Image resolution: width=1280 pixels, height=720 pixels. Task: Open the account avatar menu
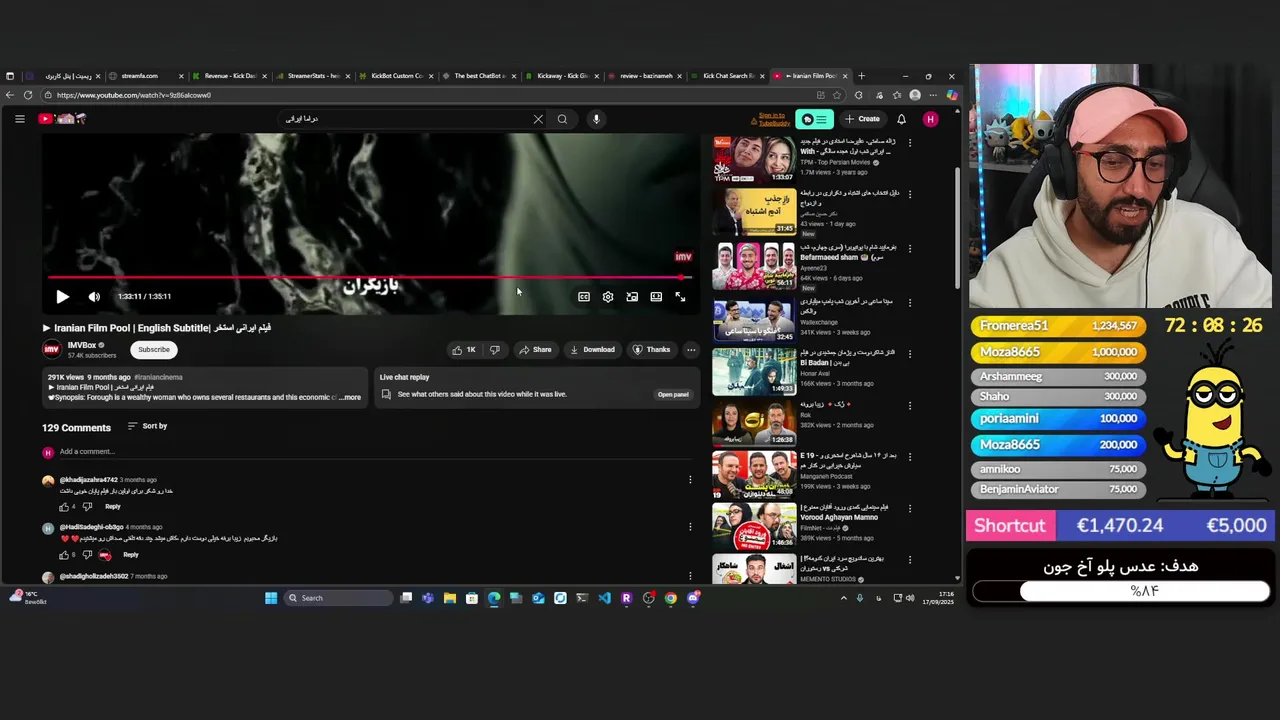pos(930,119)
